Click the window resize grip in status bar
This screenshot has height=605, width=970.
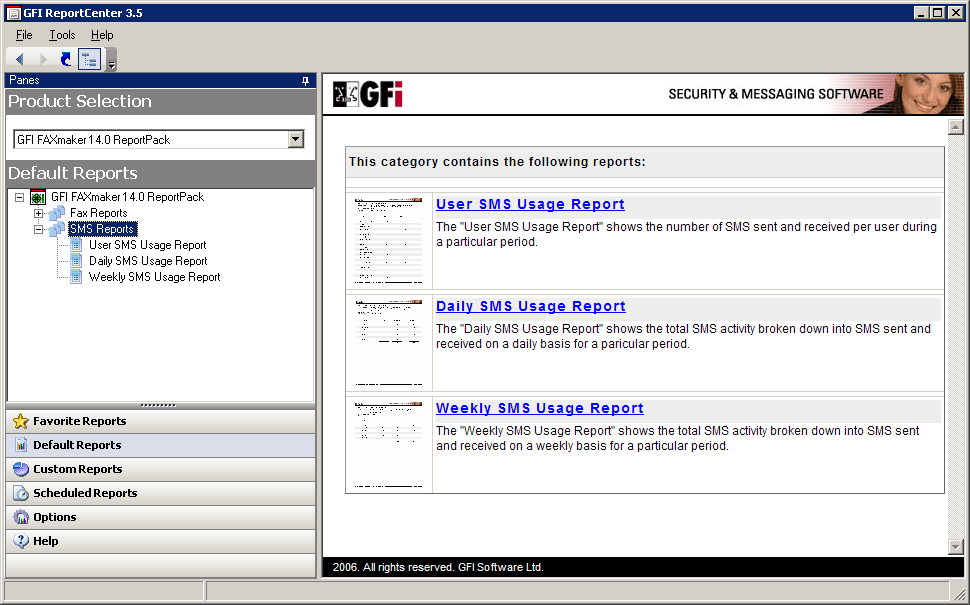[x=959, y=594]
